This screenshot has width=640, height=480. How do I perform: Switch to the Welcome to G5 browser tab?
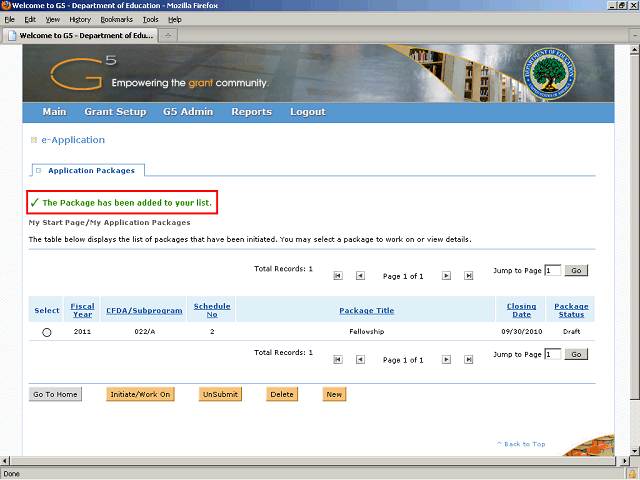click(x=80, y=36)
